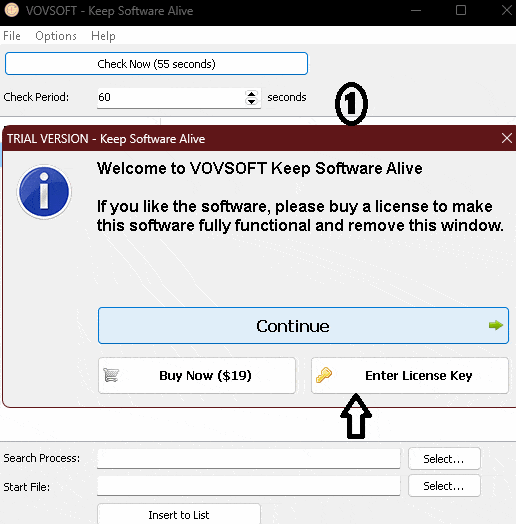529x524 pixels.
Task: Click the Search Process input field
Action: [249, 459]
